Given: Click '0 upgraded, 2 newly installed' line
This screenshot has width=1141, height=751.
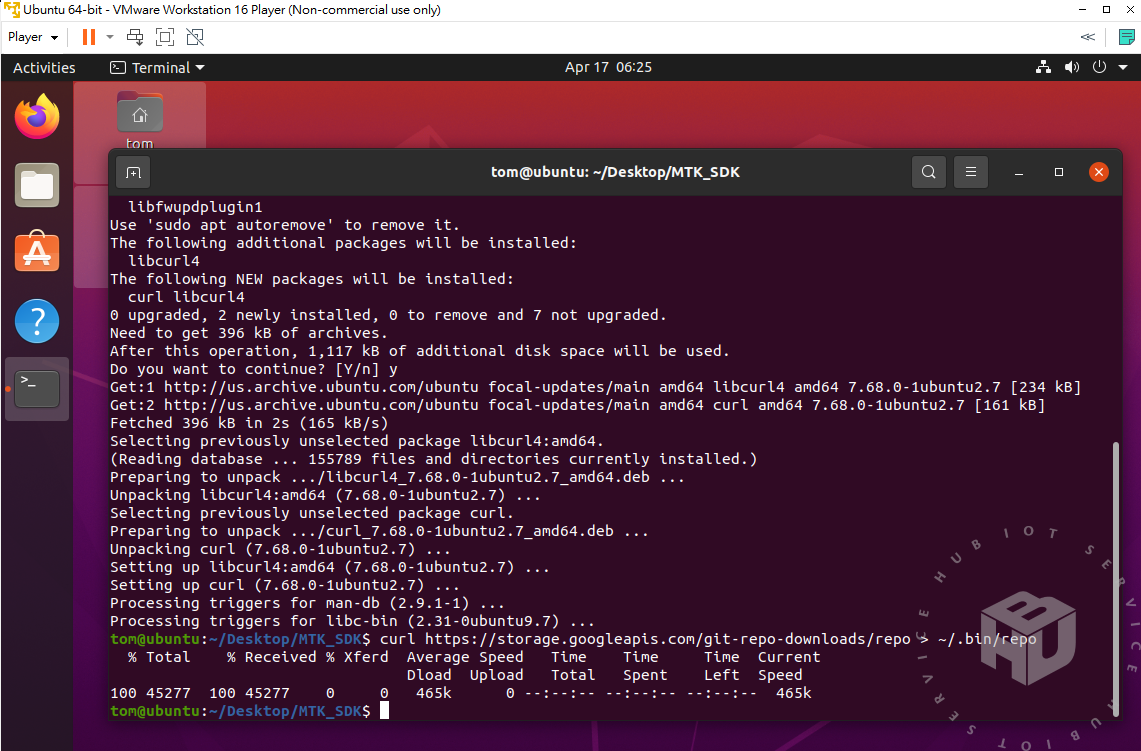Looking at the screenshot, I should [x=388, y=315].
